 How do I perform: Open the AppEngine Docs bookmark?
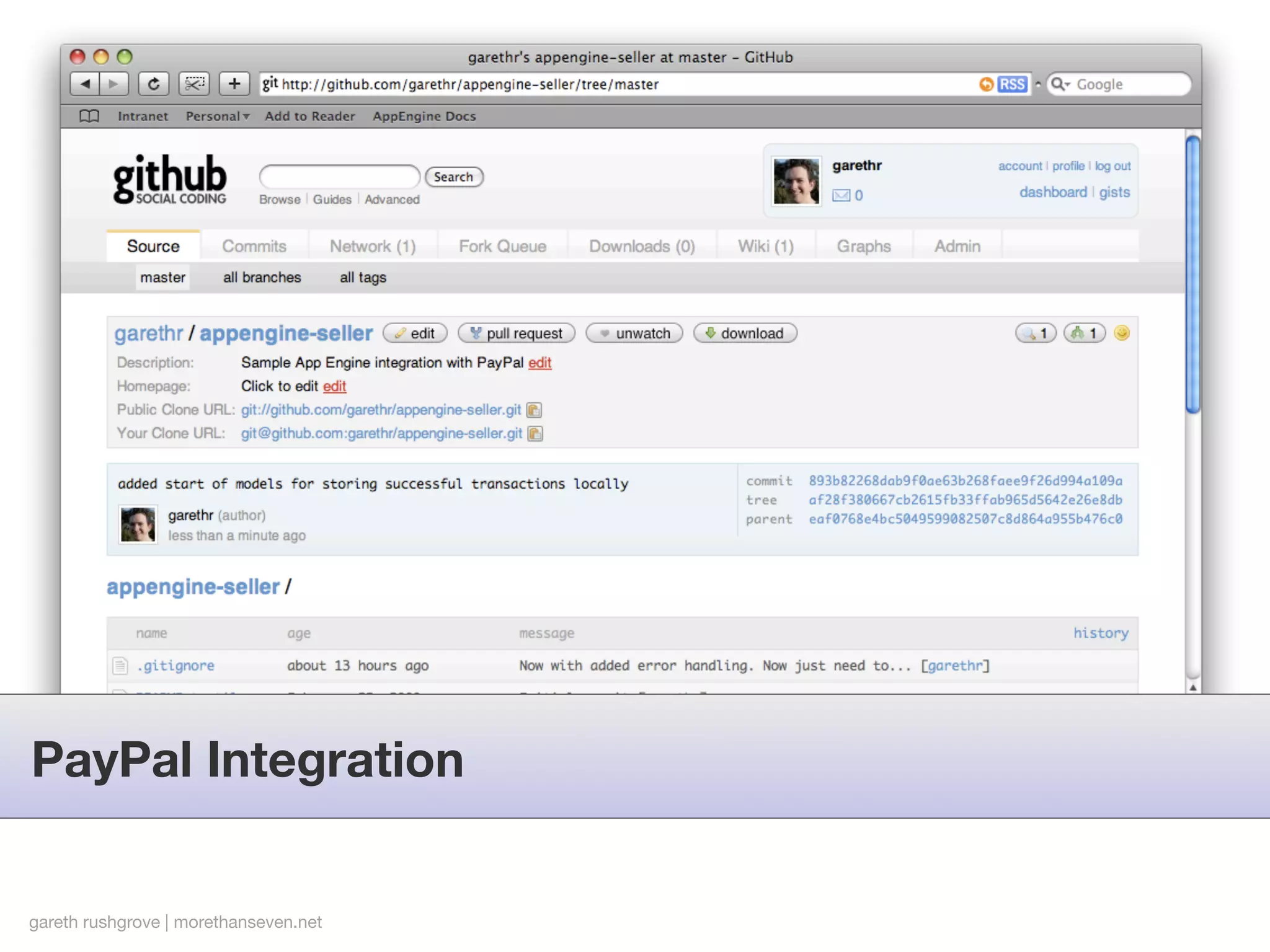click(x=424, y=116)
